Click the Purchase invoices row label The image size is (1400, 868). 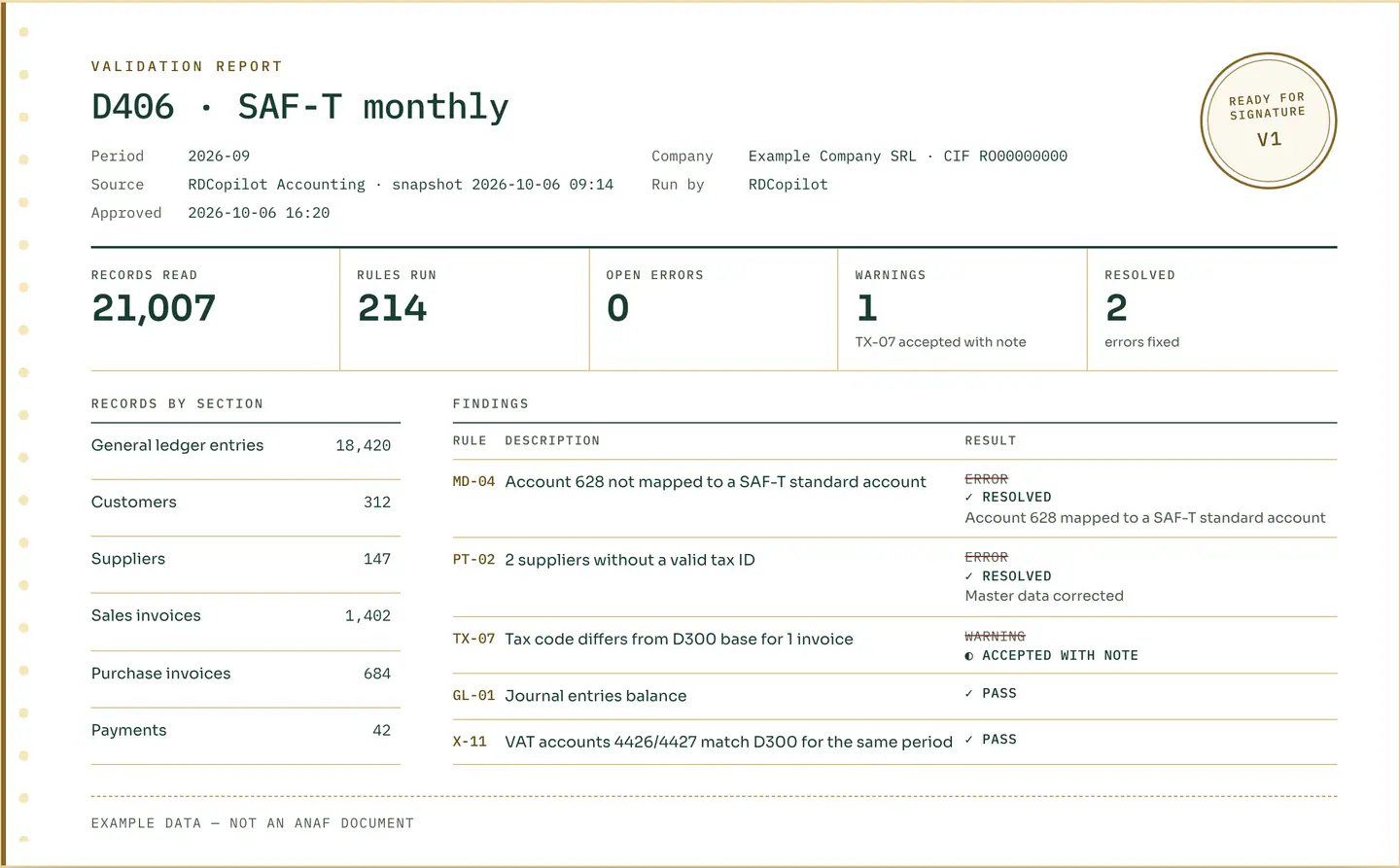[x=161, y=673]
